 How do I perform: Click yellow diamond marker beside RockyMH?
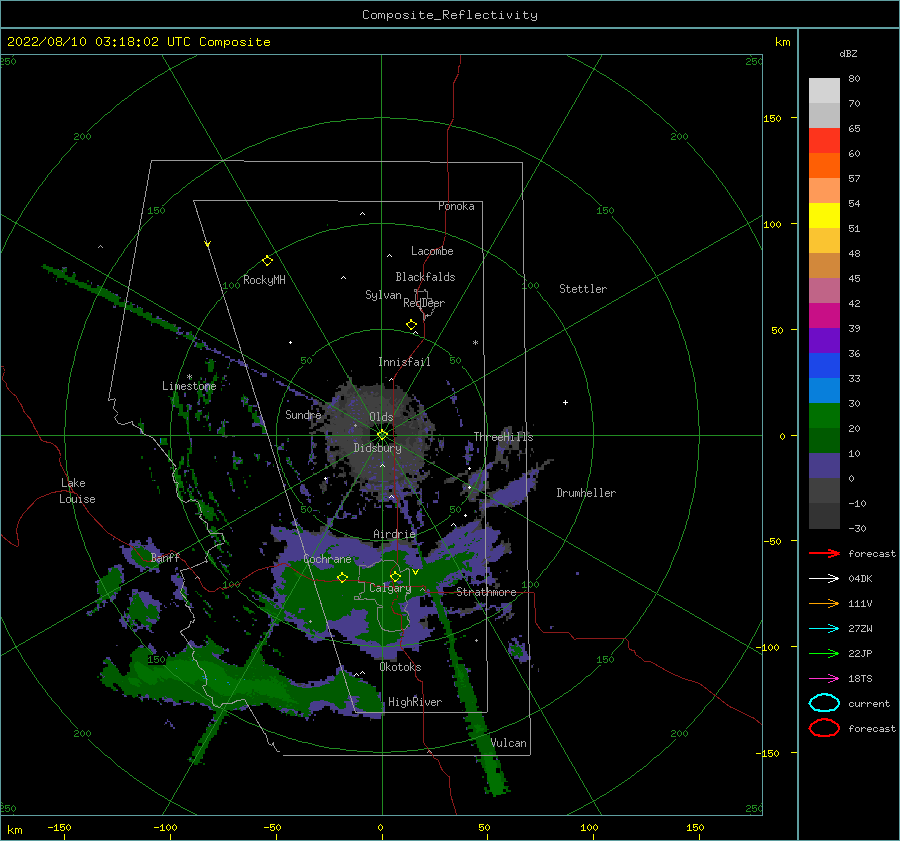[267, 261]
